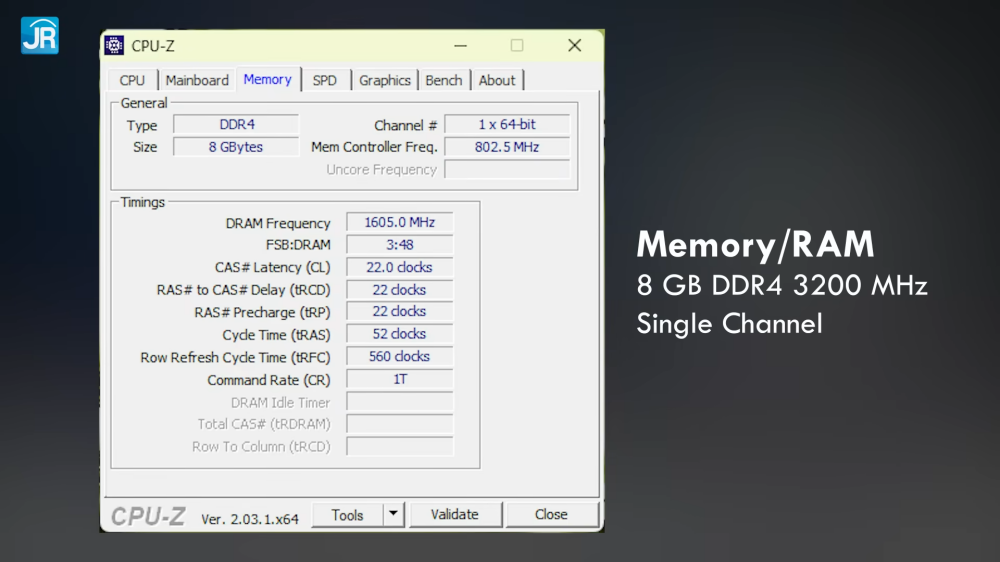
Task: Select the Memory tab
Action: coord(267,79)
